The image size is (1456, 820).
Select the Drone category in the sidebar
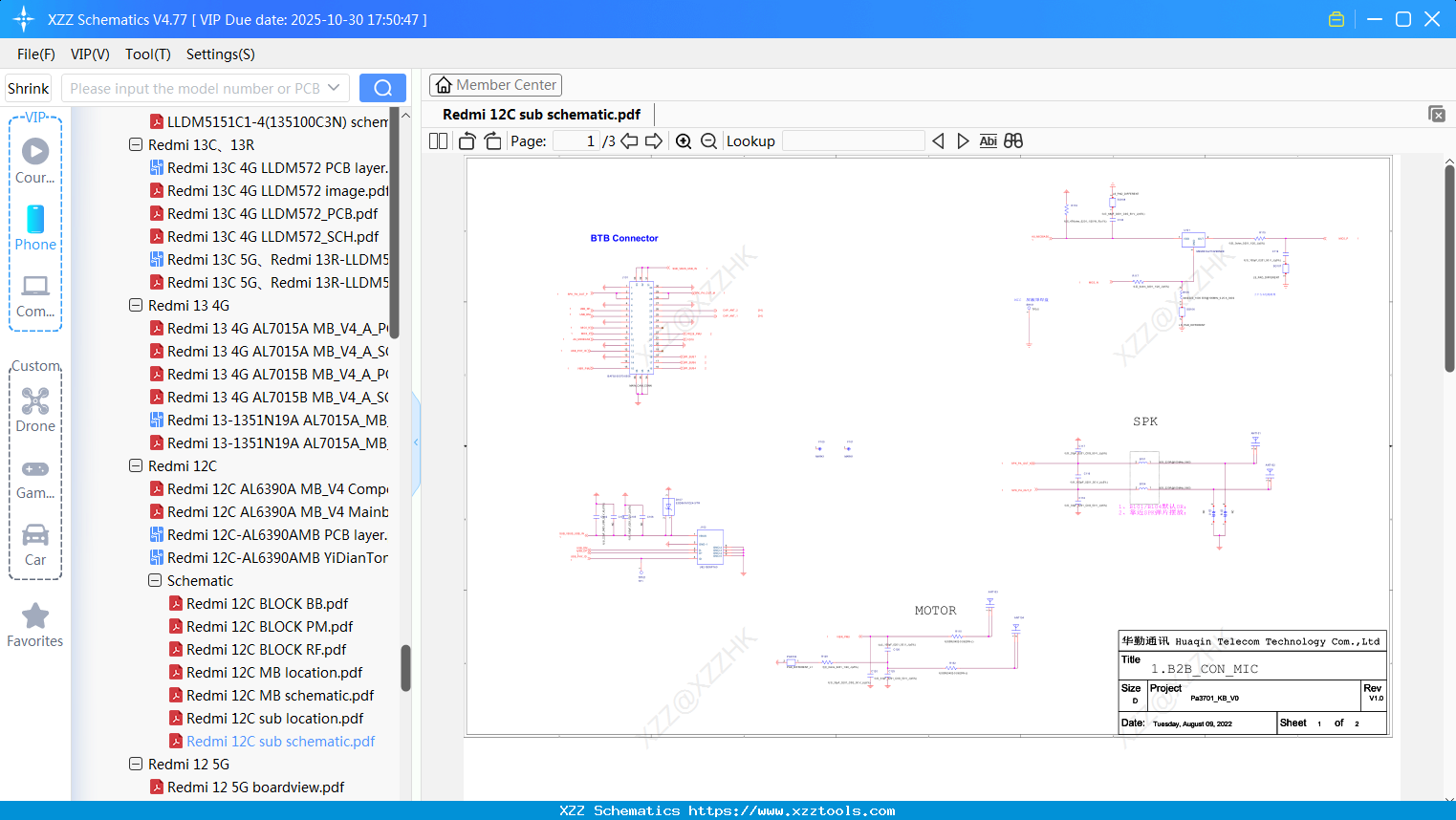[x=34, y=409]
